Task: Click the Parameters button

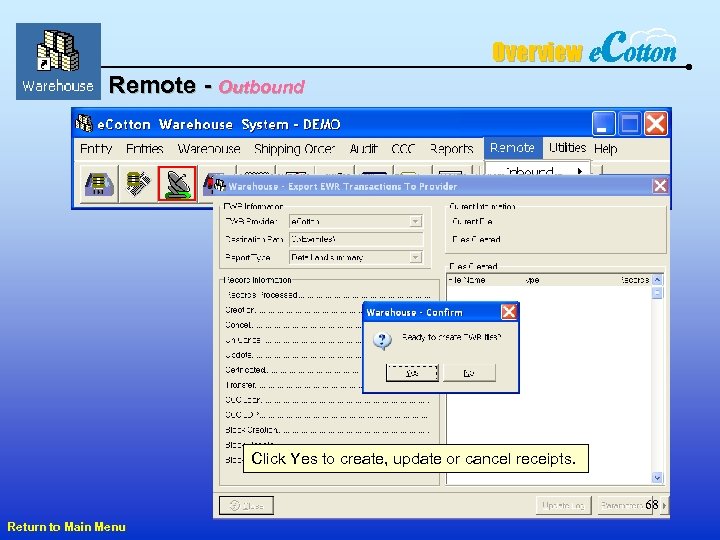Action: [625, 506]
